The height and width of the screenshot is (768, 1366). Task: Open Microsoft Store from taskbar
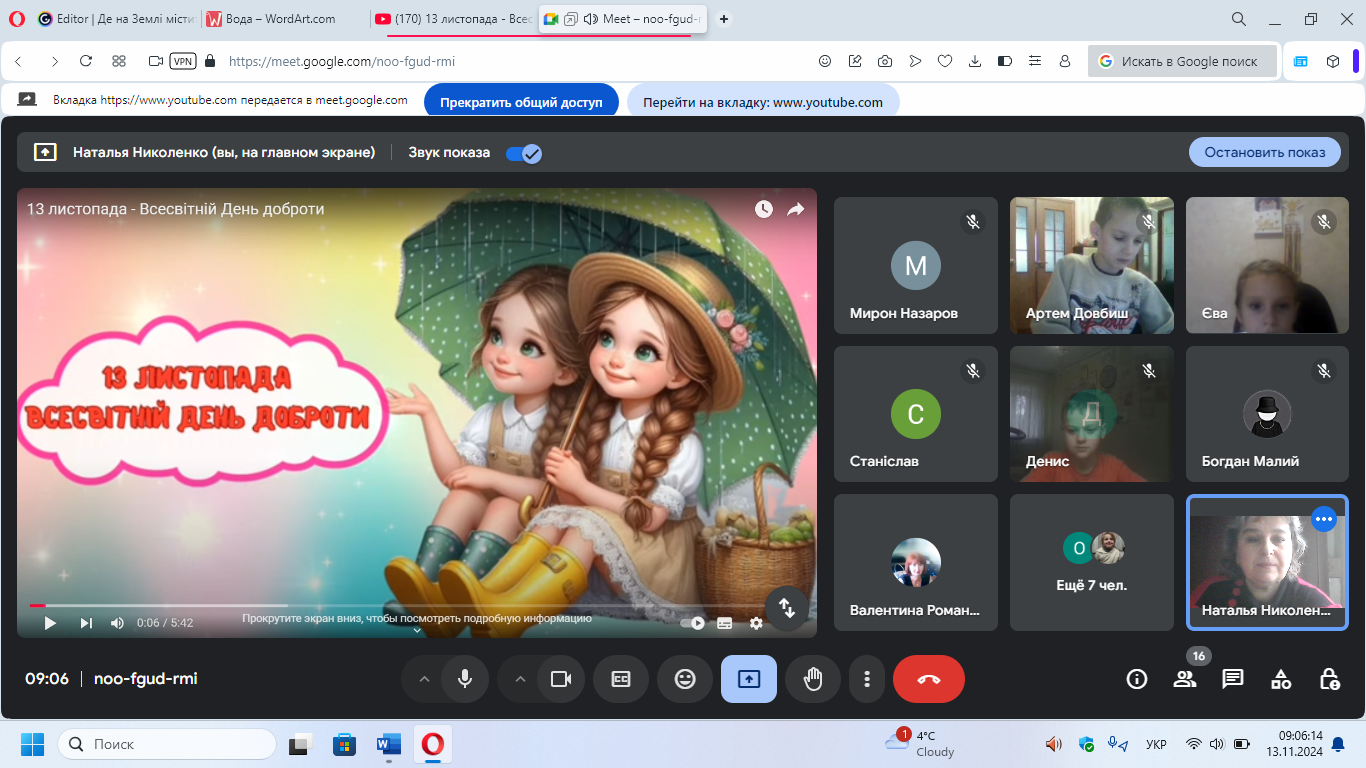point(344,744)
